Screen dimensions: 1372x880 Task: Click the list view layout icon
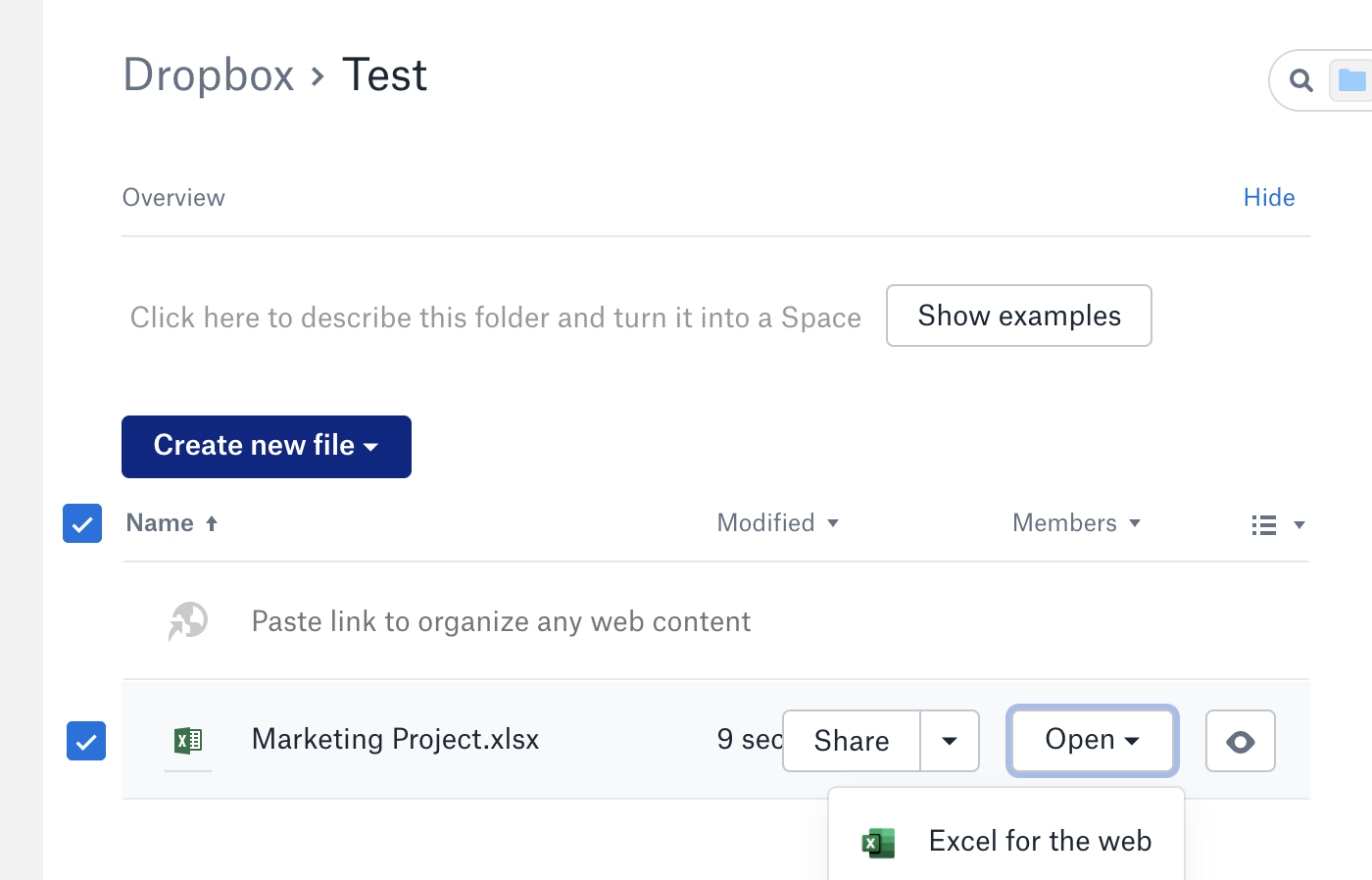click(1264, 525)
